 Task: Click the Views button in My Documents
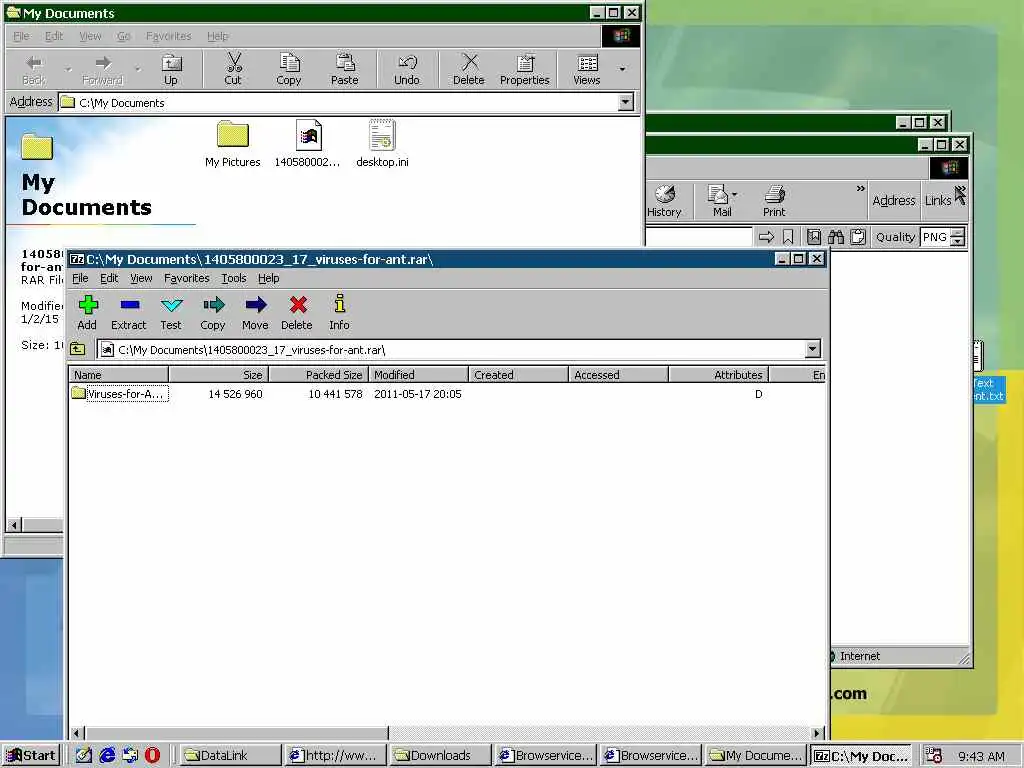click(586, 69)
